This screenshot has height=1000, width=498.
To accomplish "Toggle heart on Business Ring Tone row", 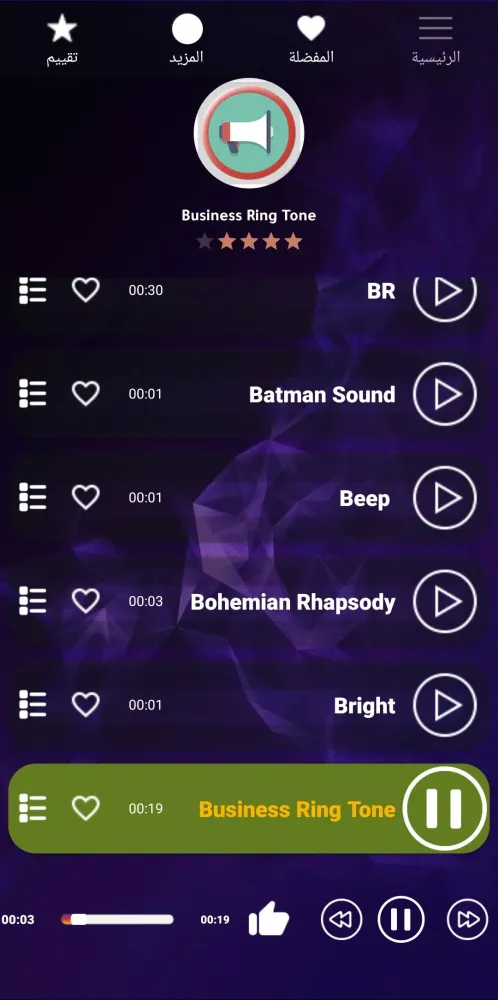I will tap(85, 809).
